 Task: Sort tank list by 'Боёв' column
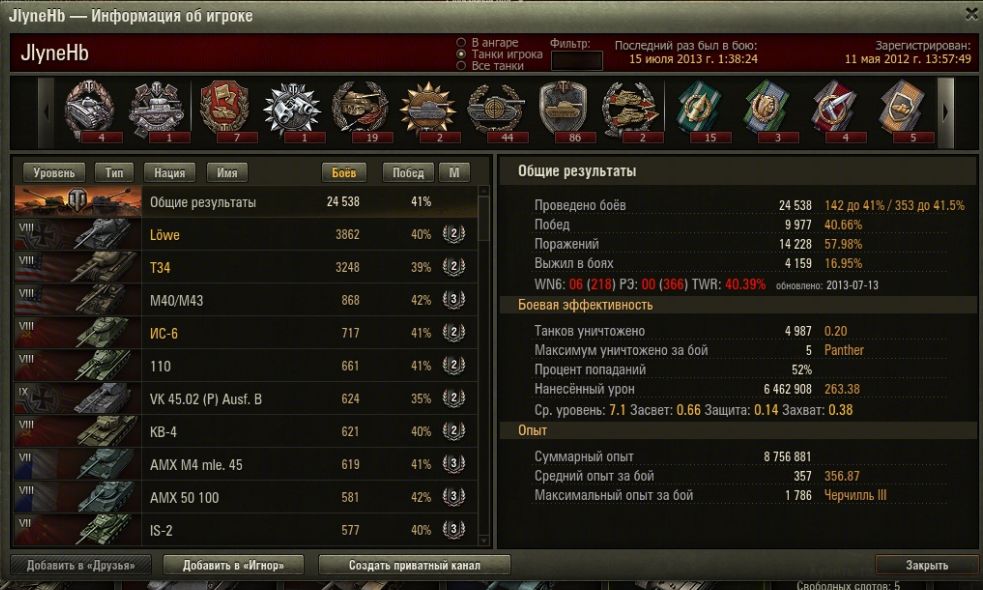tap(344, 172)
